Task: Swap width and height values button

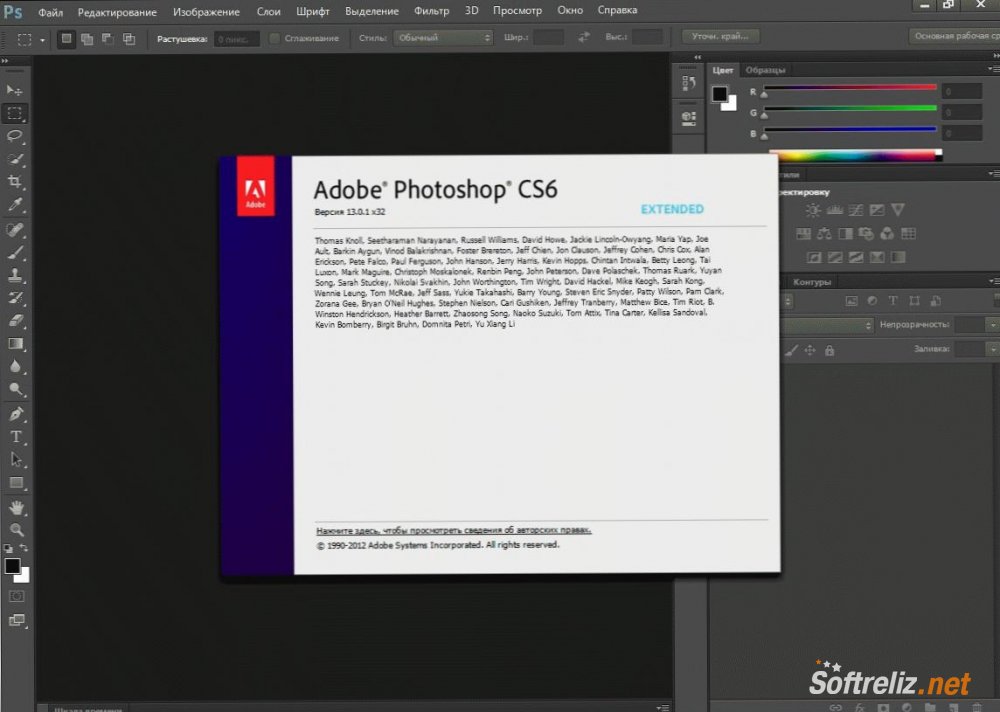Action: tap(584, 37)
